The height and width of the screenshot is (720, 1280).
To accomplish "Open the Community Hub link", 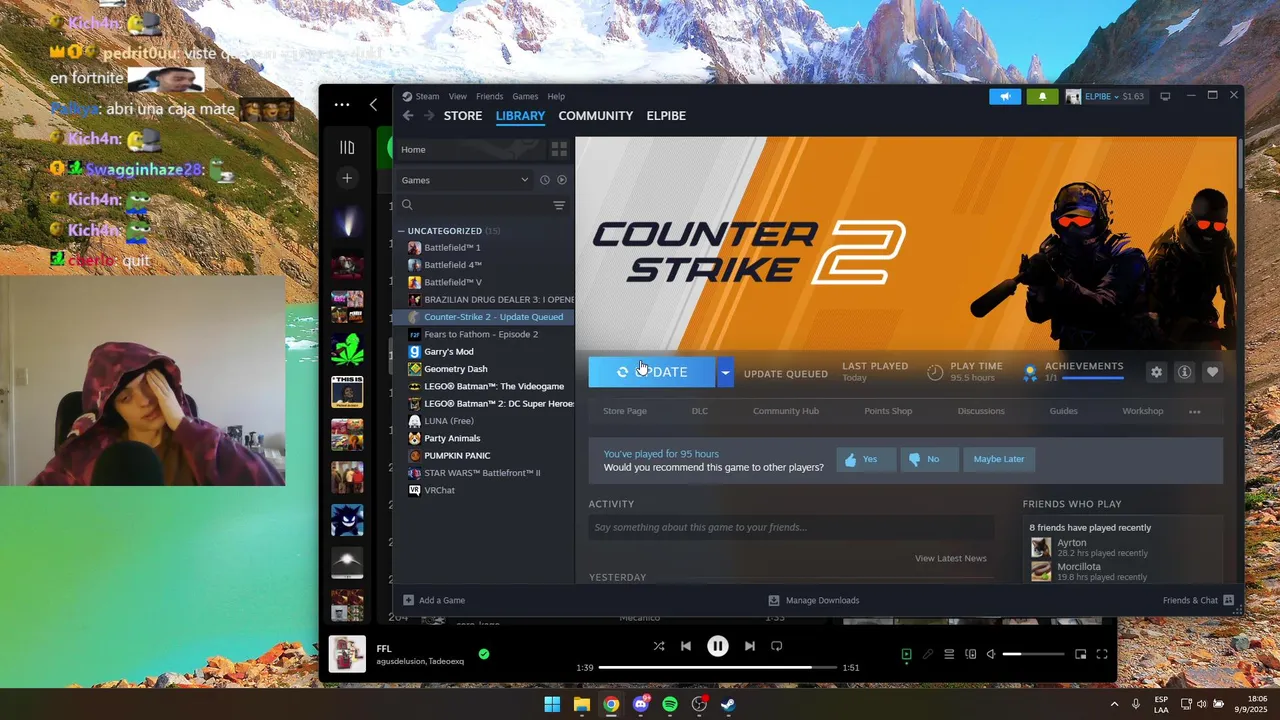I will click(x=786, y=411).
